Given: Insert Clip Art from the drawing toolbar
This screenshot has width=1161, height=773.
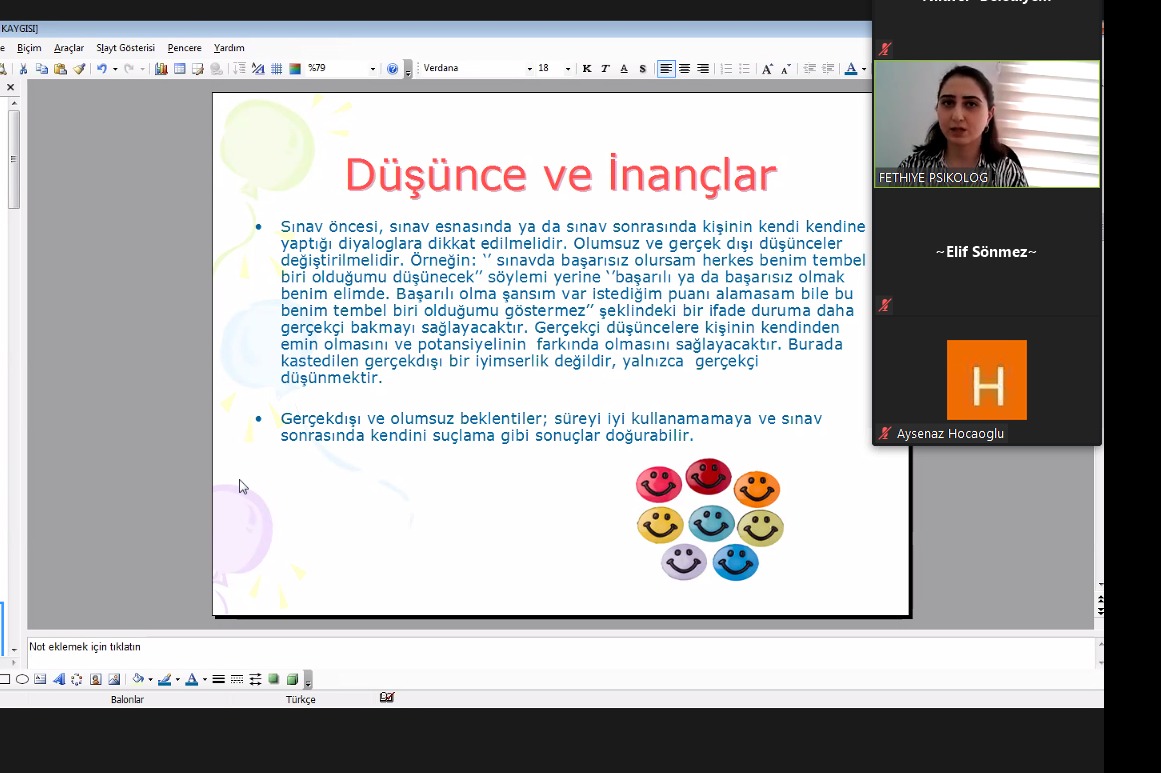Looking at the screenshot, I should tap(96, 679).
